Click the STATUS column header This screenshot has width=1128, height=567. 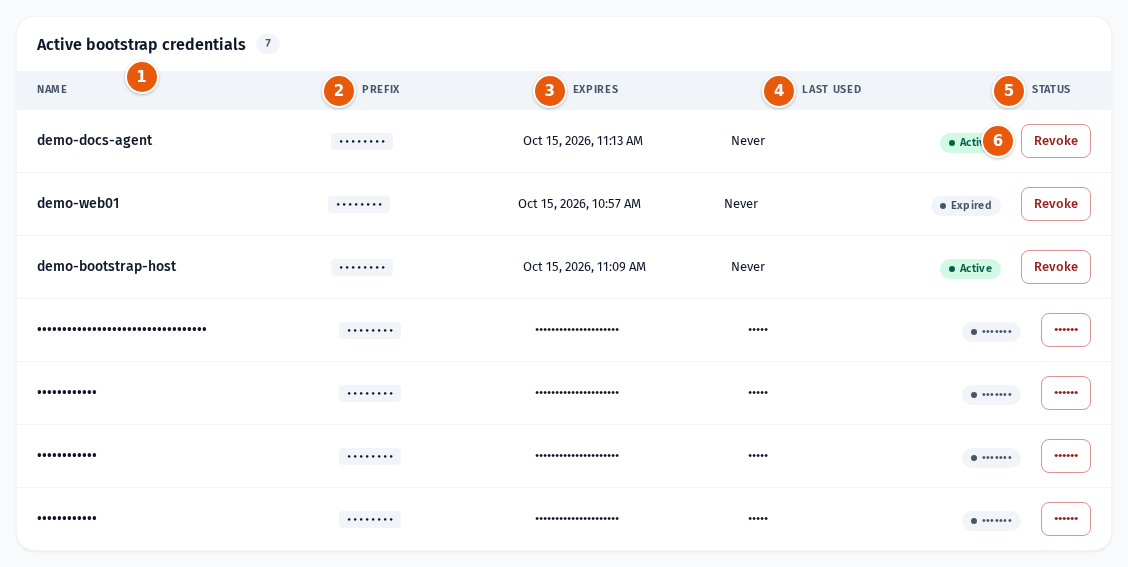1051,89
